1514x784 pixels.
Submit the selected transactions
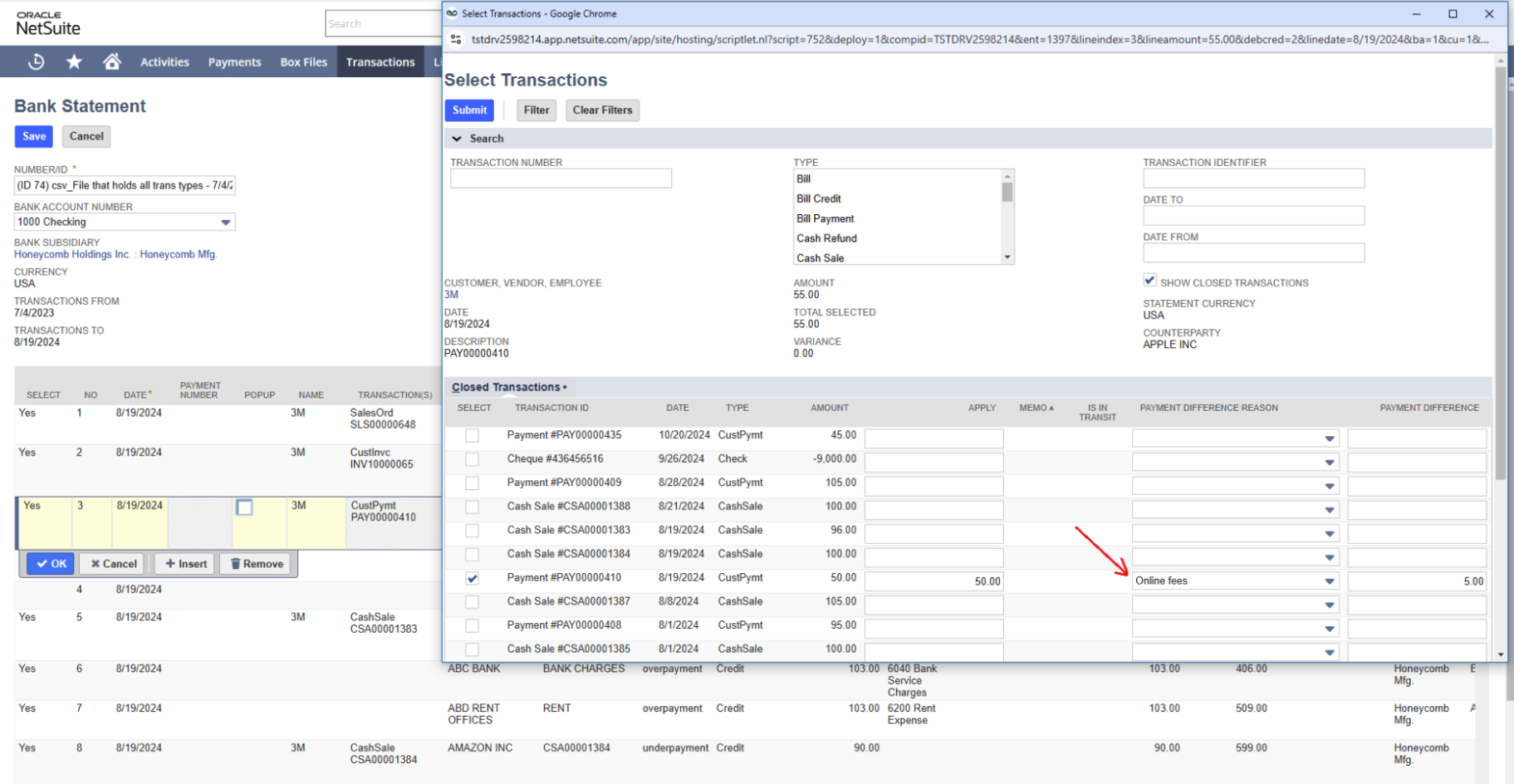pos(469,110)
